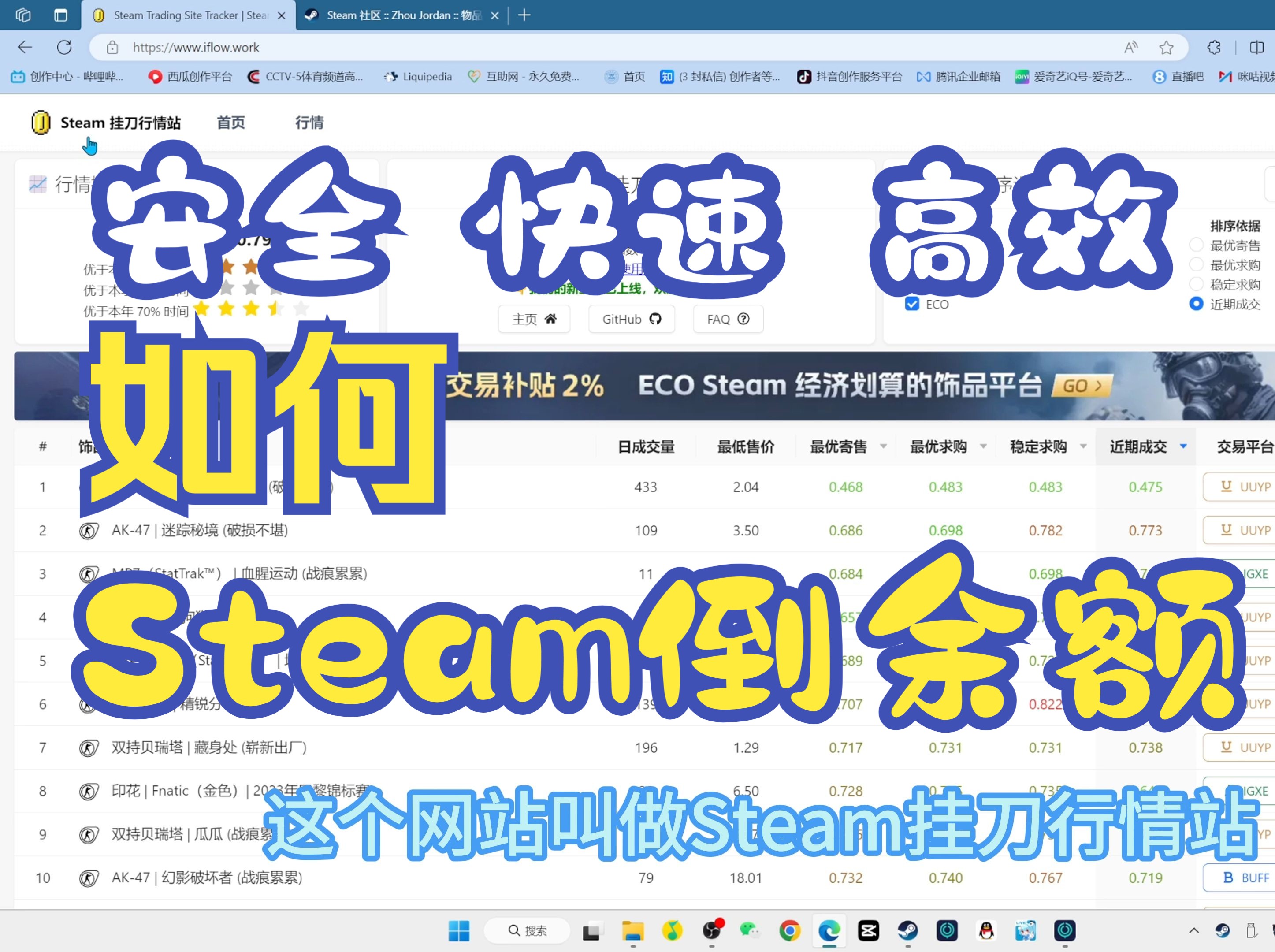Screen dimensions: 1275x952
Task: Click 稳定求购 value 0.782 in row 2
Action: tap(1045, 531)
